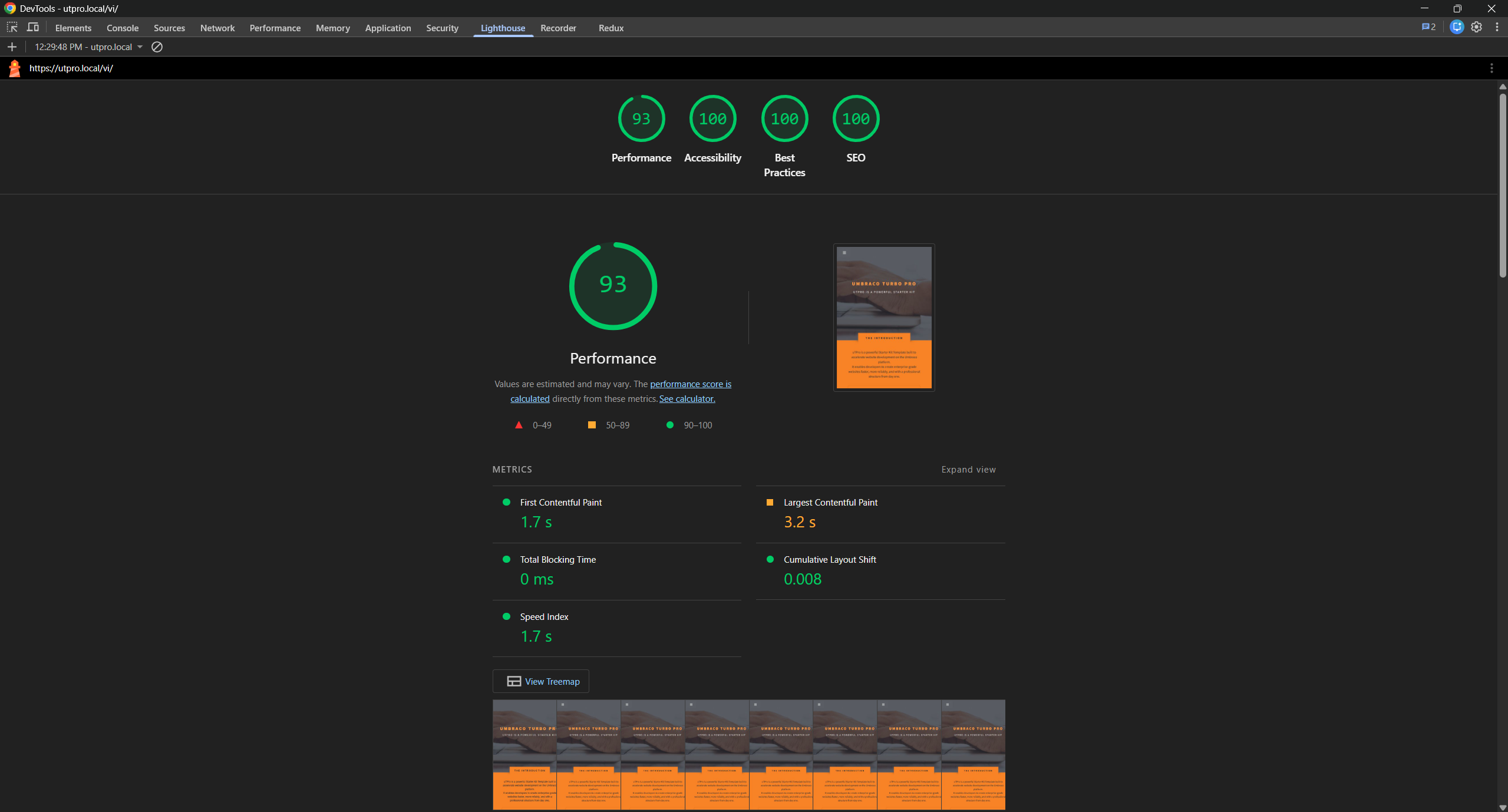Open the https://utpro.local/vi/ report URL link
Viewport: 1508px width, 812px height.
(71, 68)
